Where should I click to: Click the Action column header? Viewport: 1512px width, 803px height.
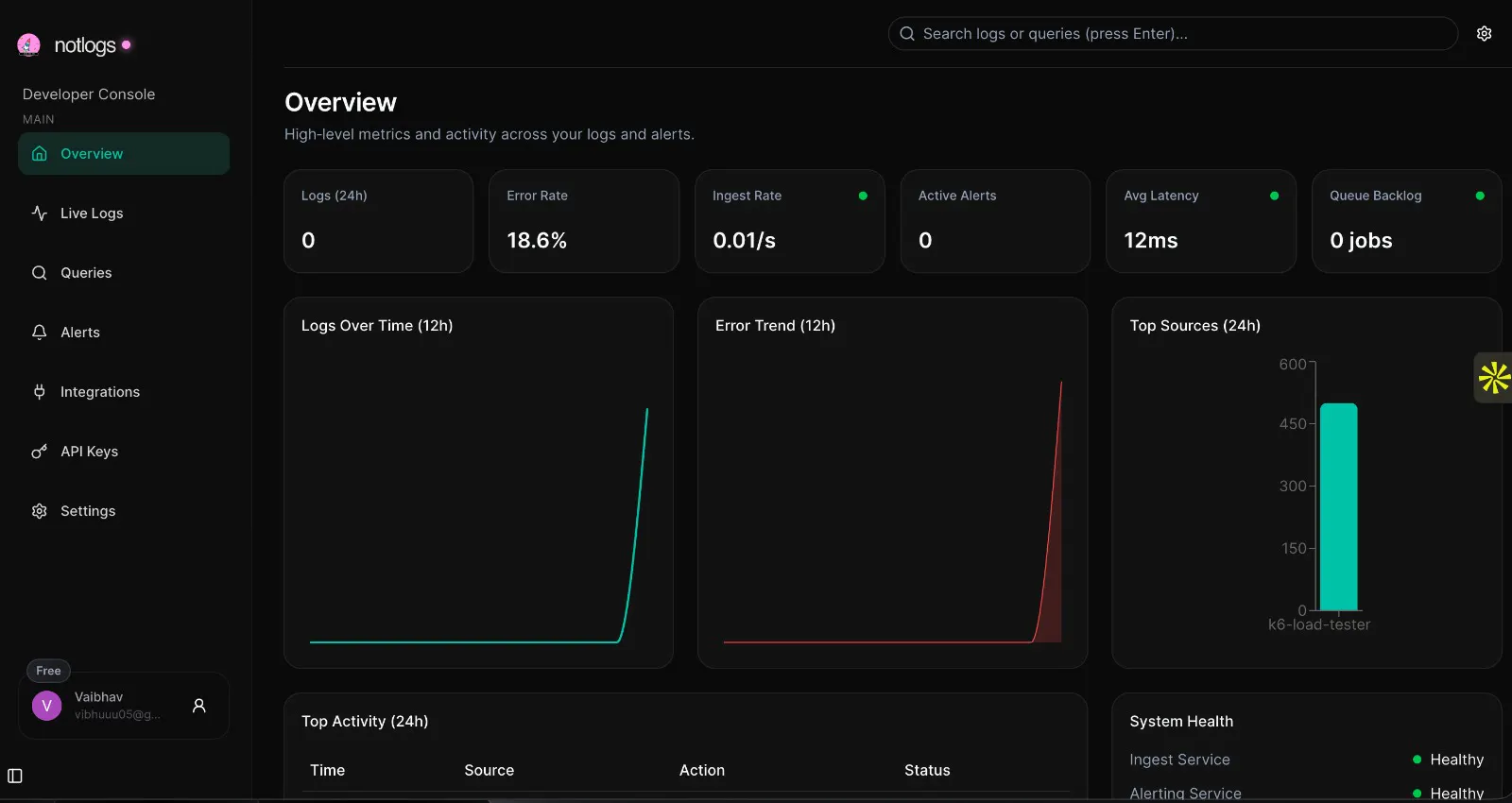(x=702, y=770)
